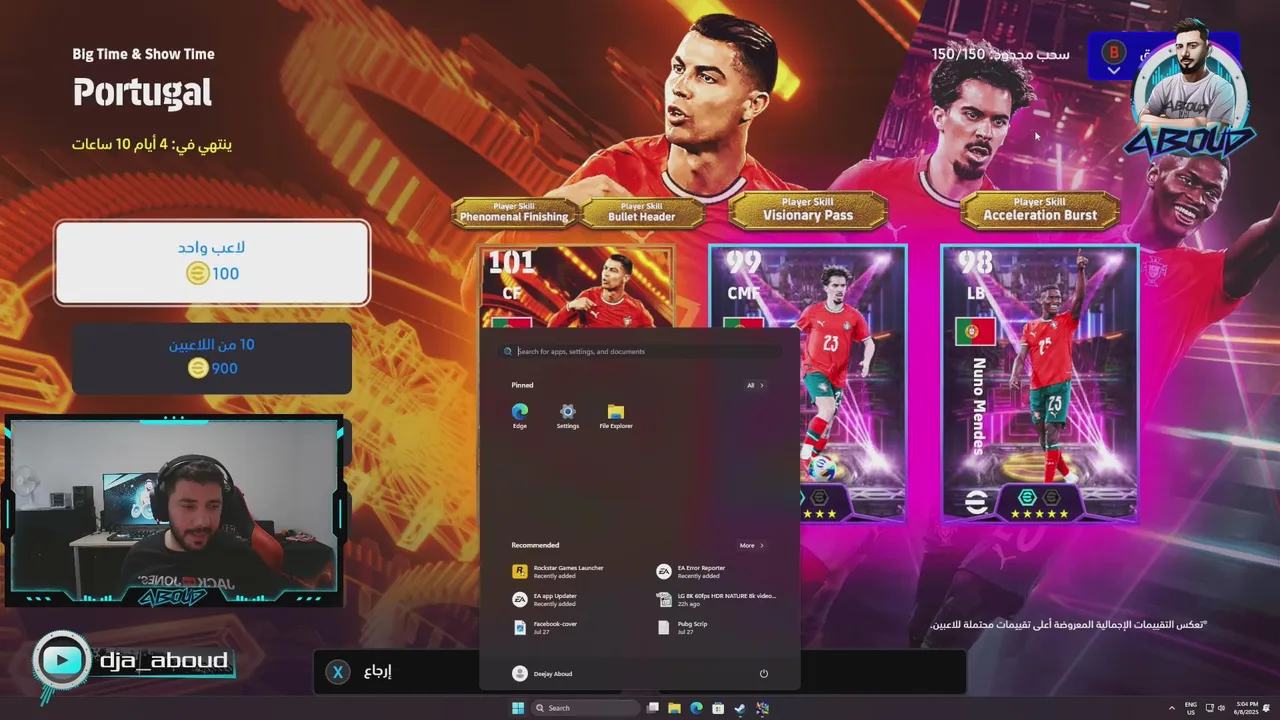Click the Visionary Pass skill badge
The image size is (1280, 720).
808,210
